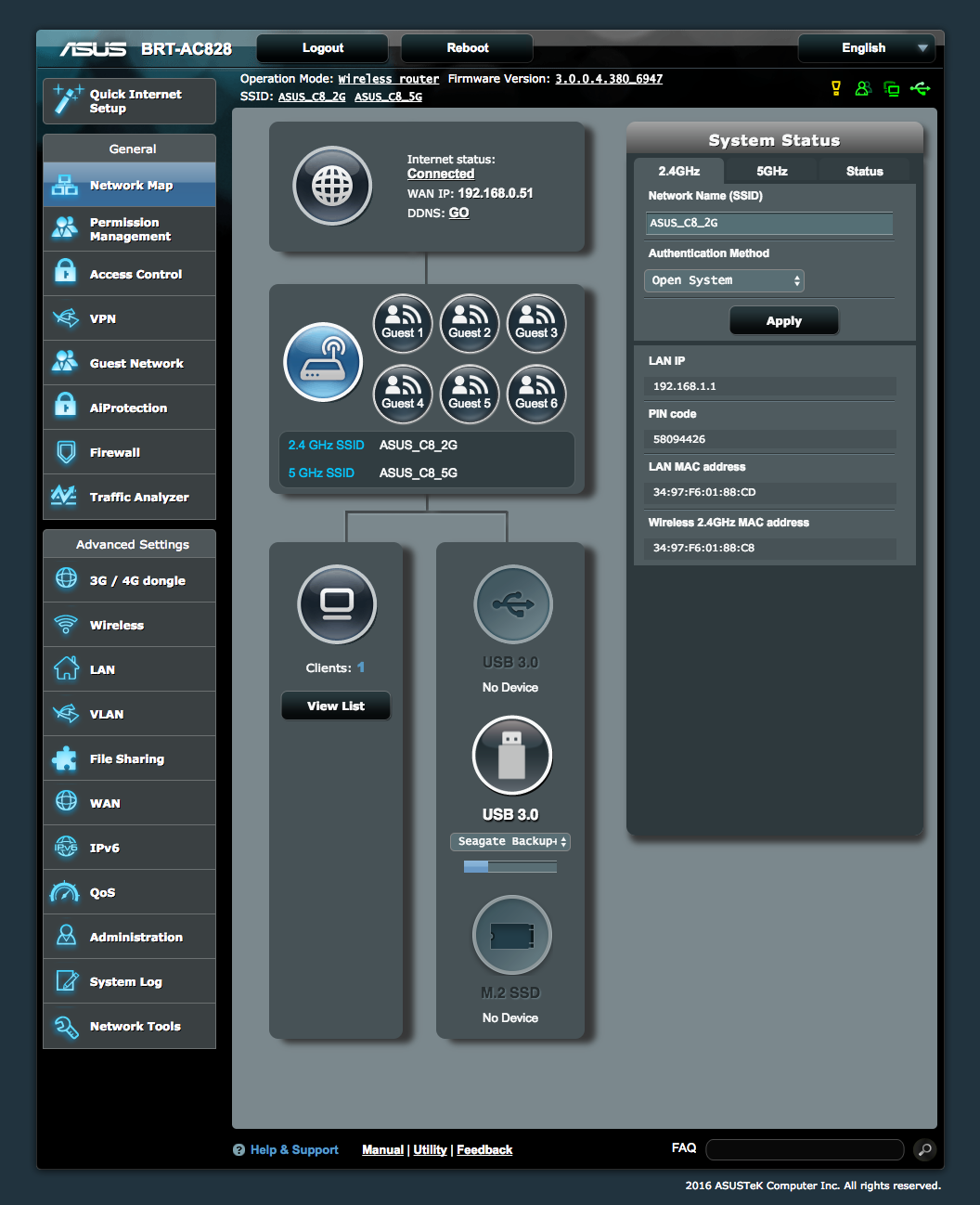The width and height of the screenshot is (980, 1205).
Task: Click the yellow light bulb status icon
Action: (835, 89)
